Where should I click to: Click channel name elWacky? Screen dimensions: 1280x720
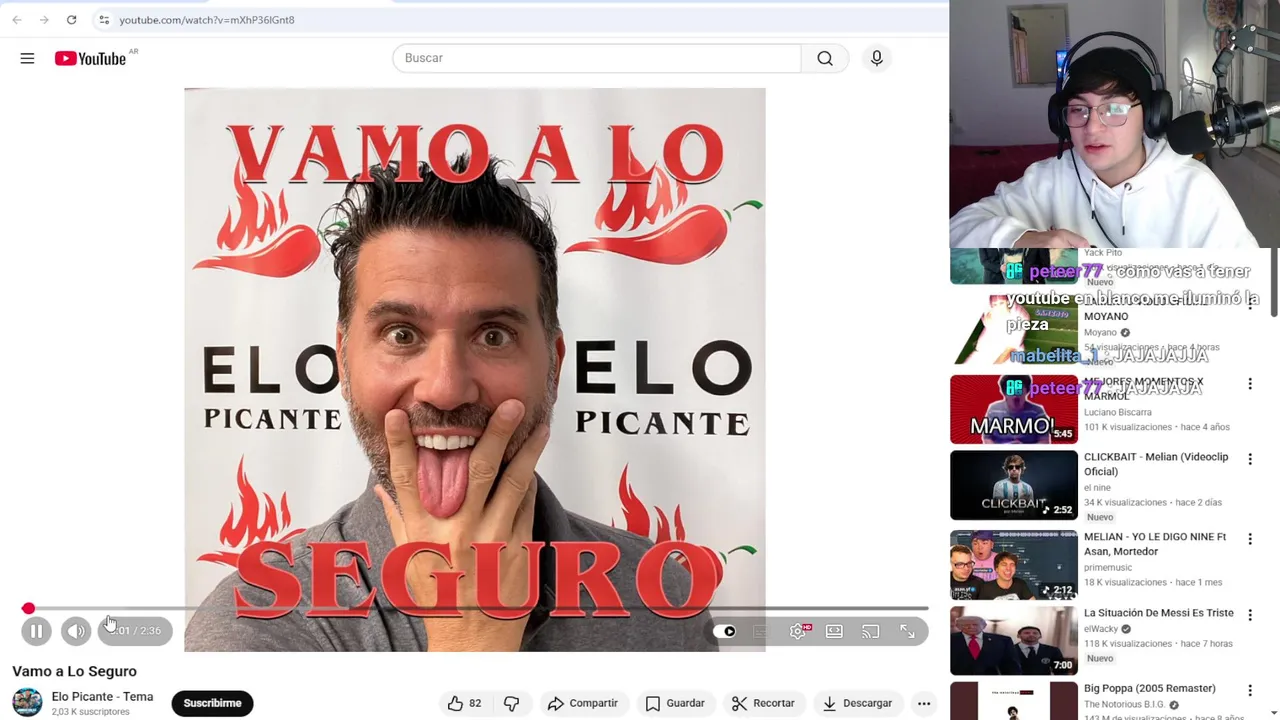click(x=1101, y=629)
